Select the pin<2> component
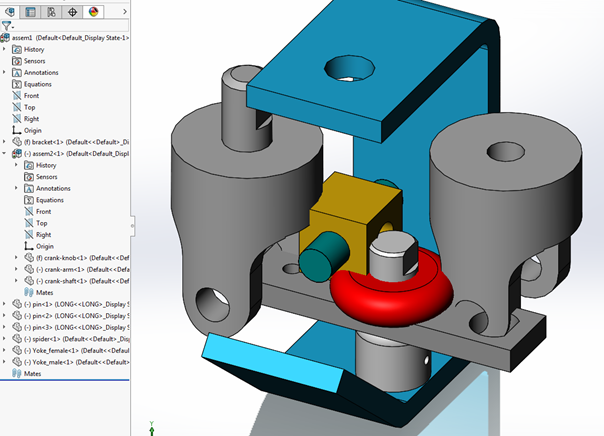 point(47,315)
